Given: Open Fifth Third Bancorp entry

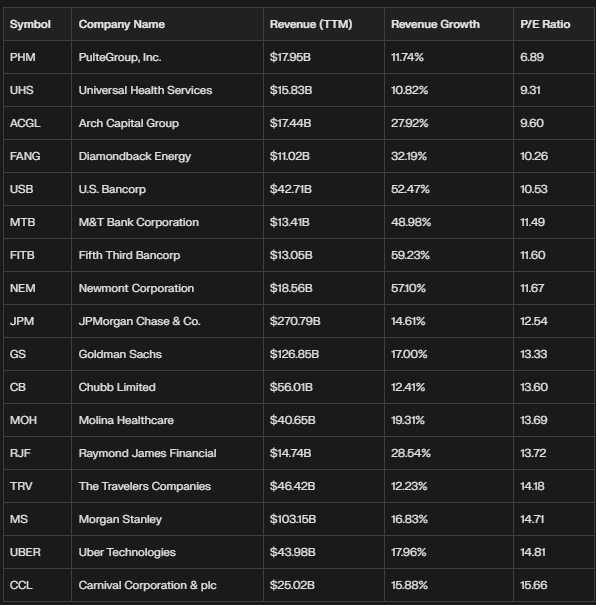Looking at the screenshot, I should click(x=129, y=255).
